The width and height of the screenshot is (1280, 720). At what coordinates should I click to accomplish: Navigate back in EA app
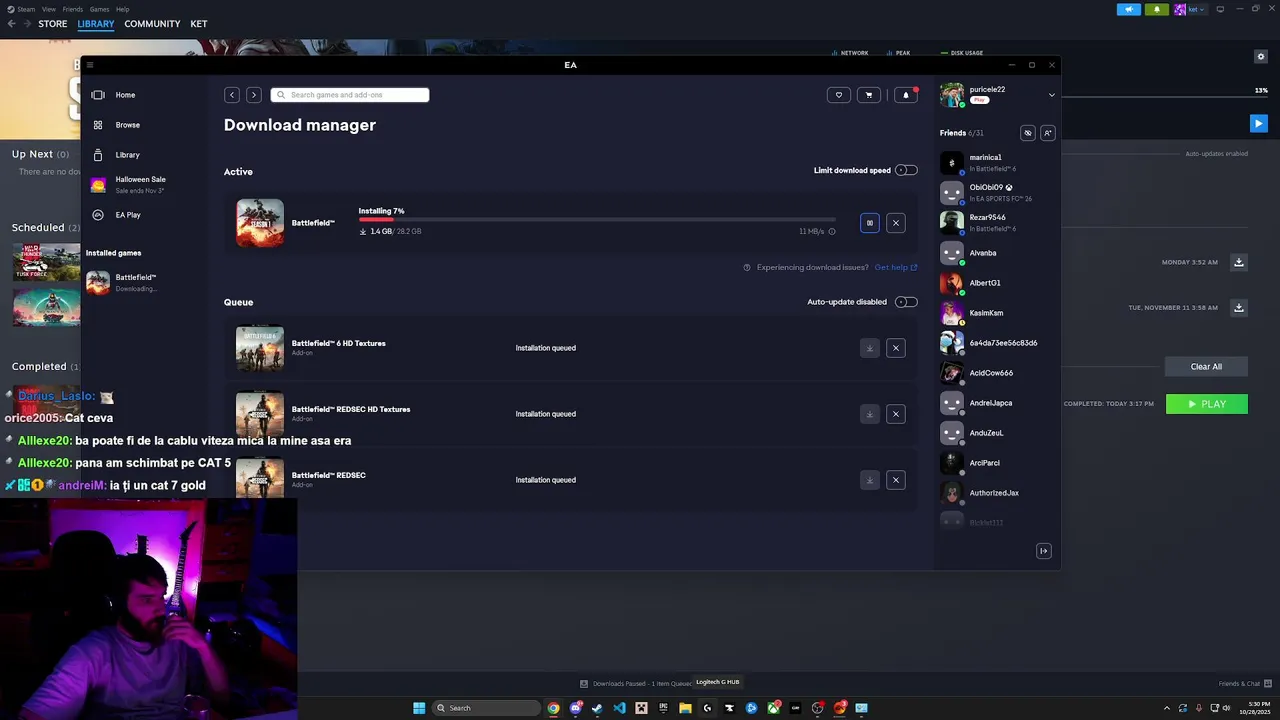(x=232, y=95)
